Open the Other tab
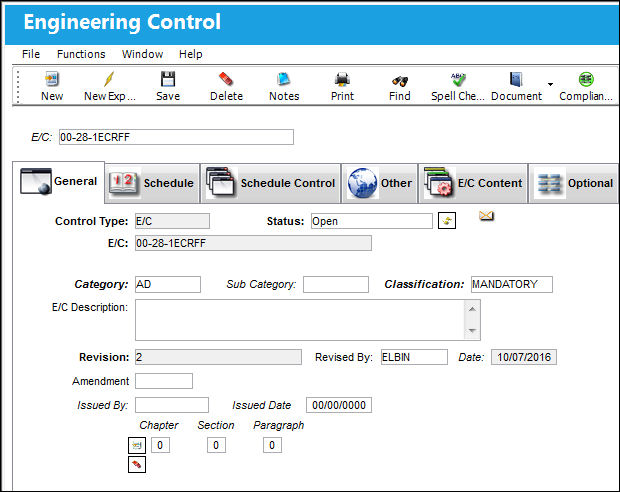This screenshot has height=492, width=620. pyautogui.click(x=380, y=184)
